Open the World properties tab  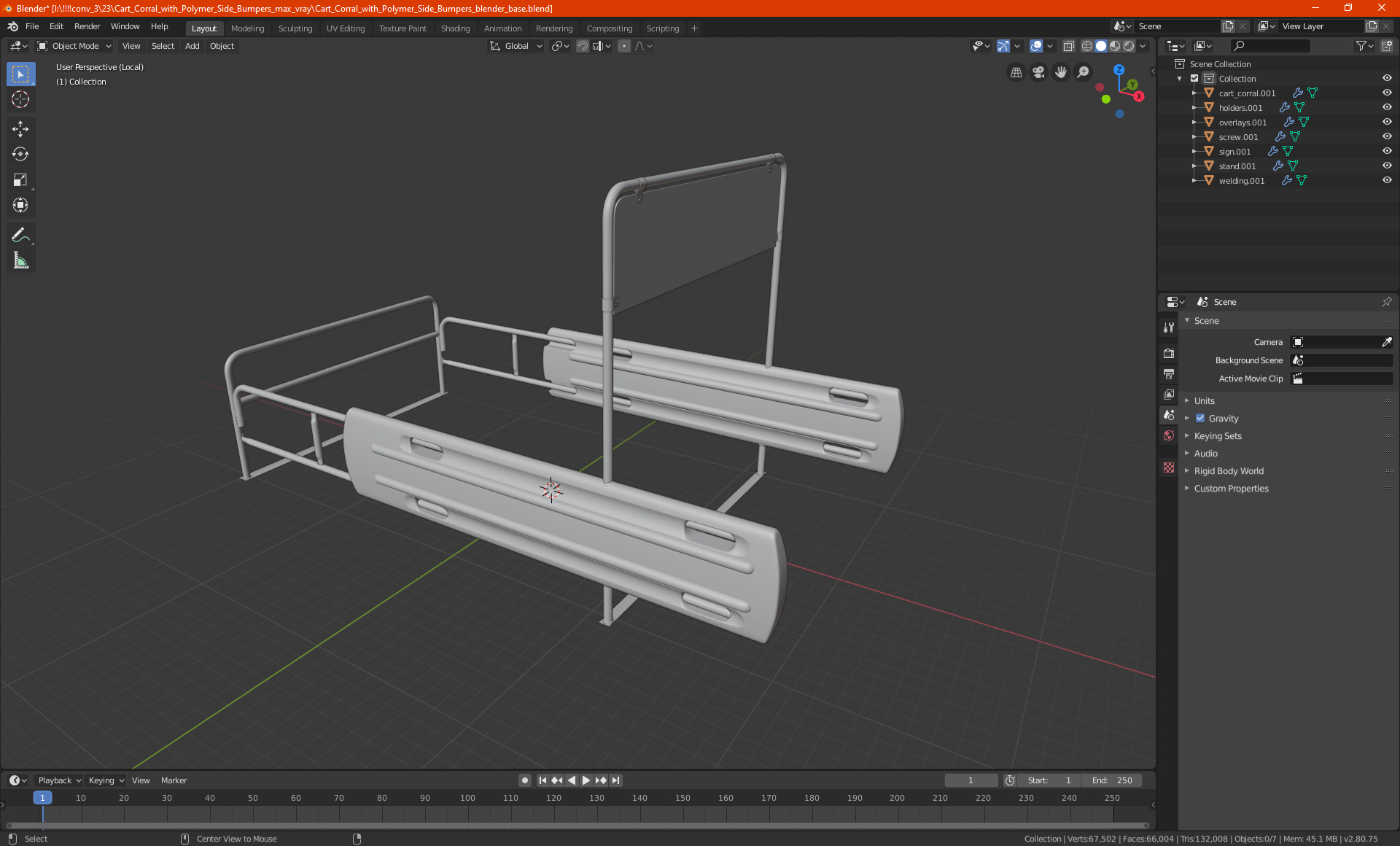point(1169,435)
